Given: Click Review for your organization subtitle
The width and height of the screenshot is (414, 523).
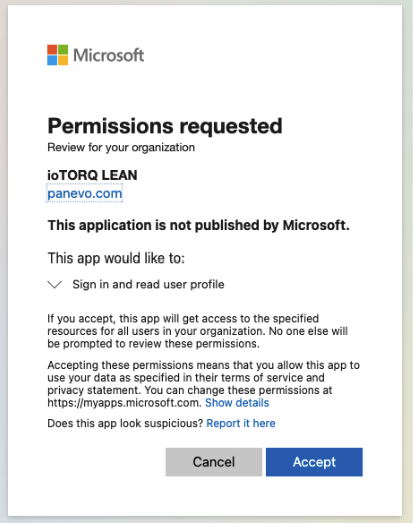Looking at the screenshot, I should (121, 147).
